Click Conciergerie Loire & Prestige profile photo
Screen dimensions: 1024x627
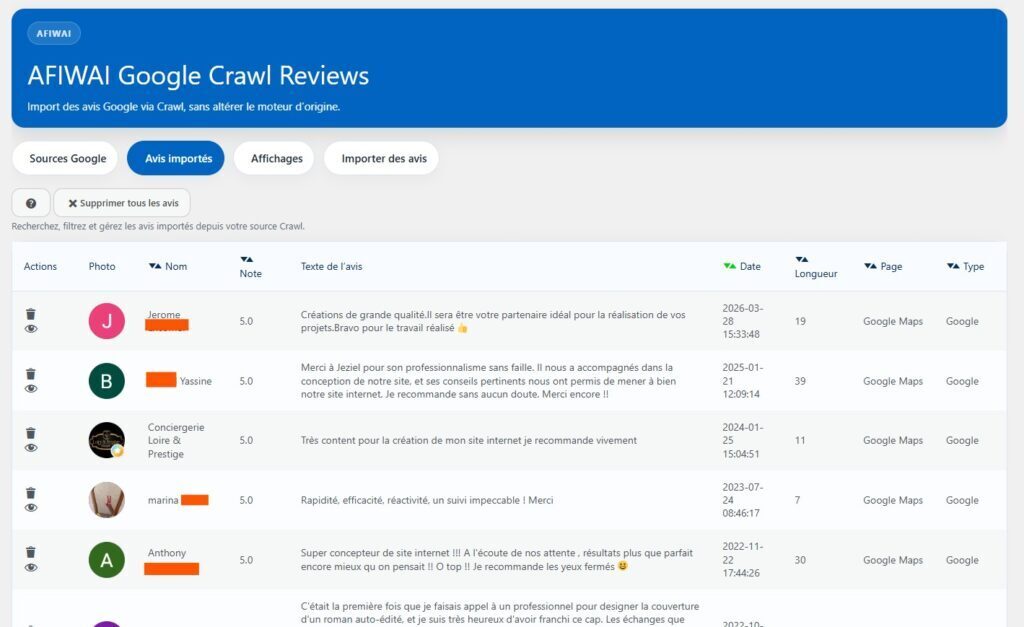[106, 440]
